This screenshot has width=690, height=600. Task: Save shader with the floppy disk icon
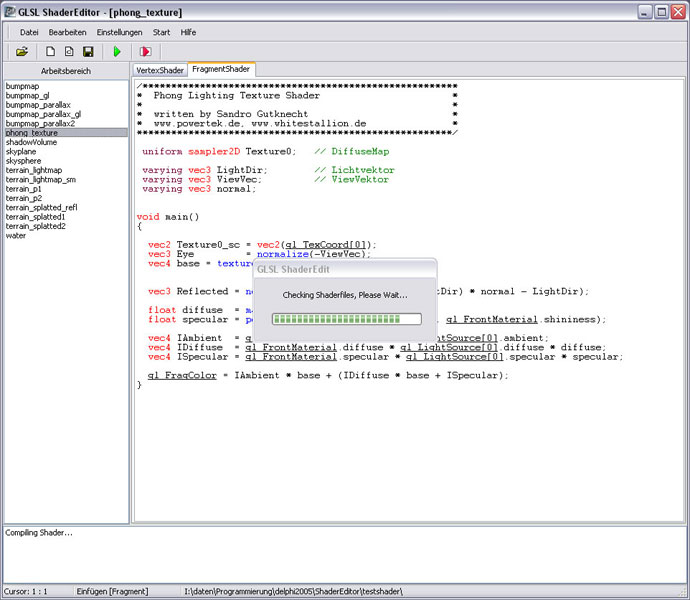(x=88, y=51)
